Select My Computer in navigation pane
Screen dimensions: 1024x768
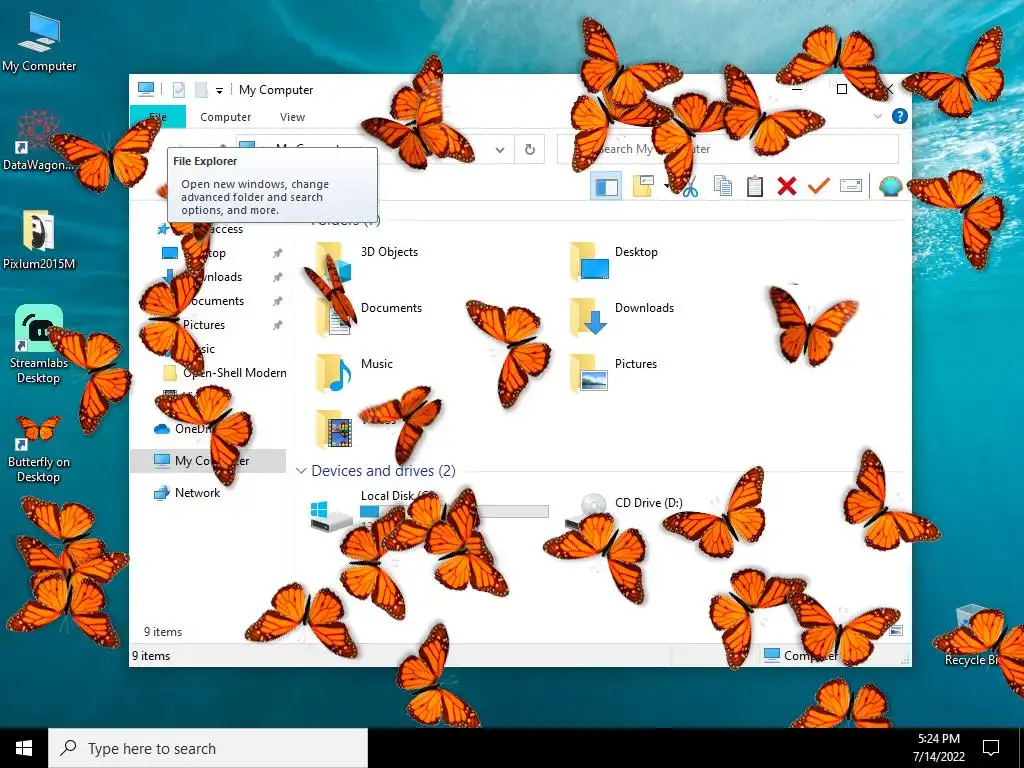click(x=208, y=461)
